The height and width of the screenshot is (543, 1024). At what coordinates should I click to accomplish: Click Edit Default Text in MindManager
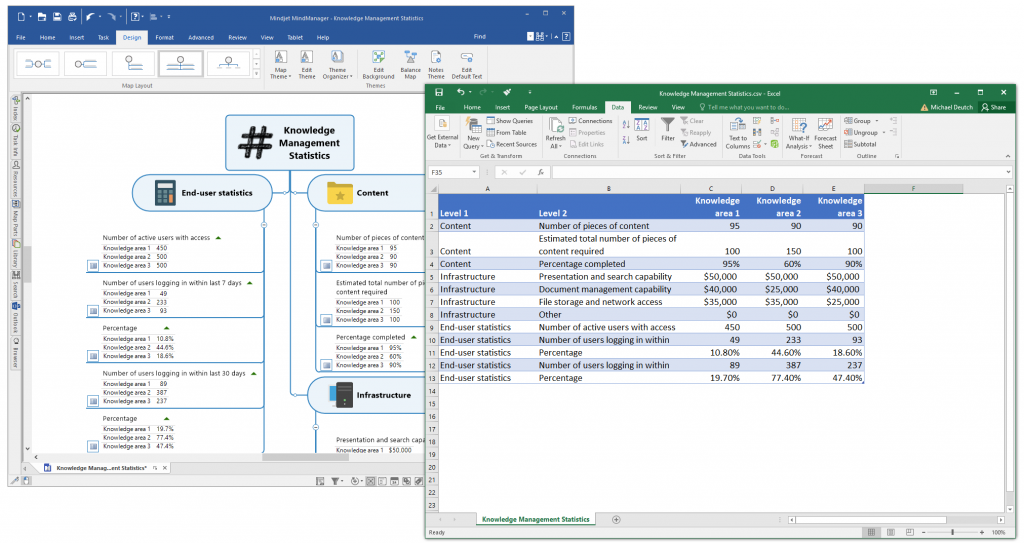tap(466, 65)
